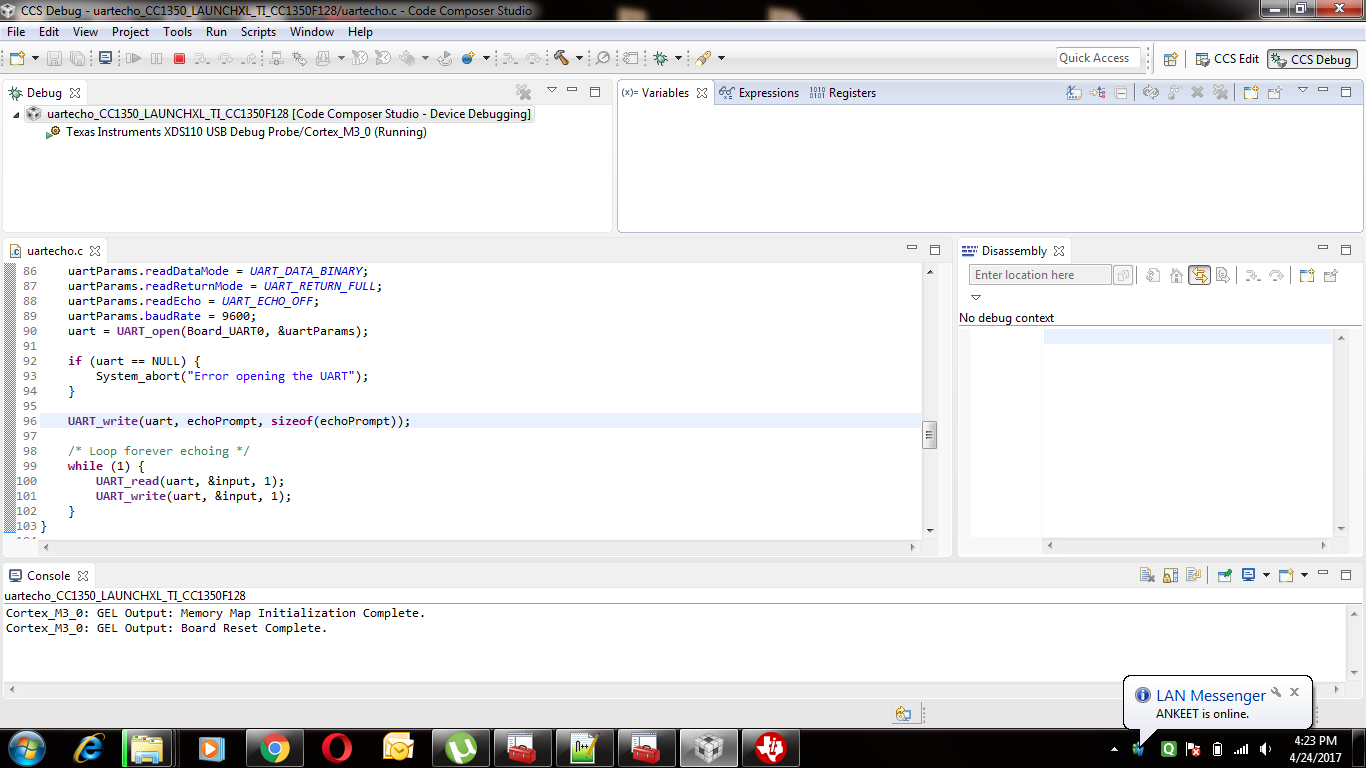Click the Open Perspective icon
The image size is (1366, 768).
coord(1171,59)
